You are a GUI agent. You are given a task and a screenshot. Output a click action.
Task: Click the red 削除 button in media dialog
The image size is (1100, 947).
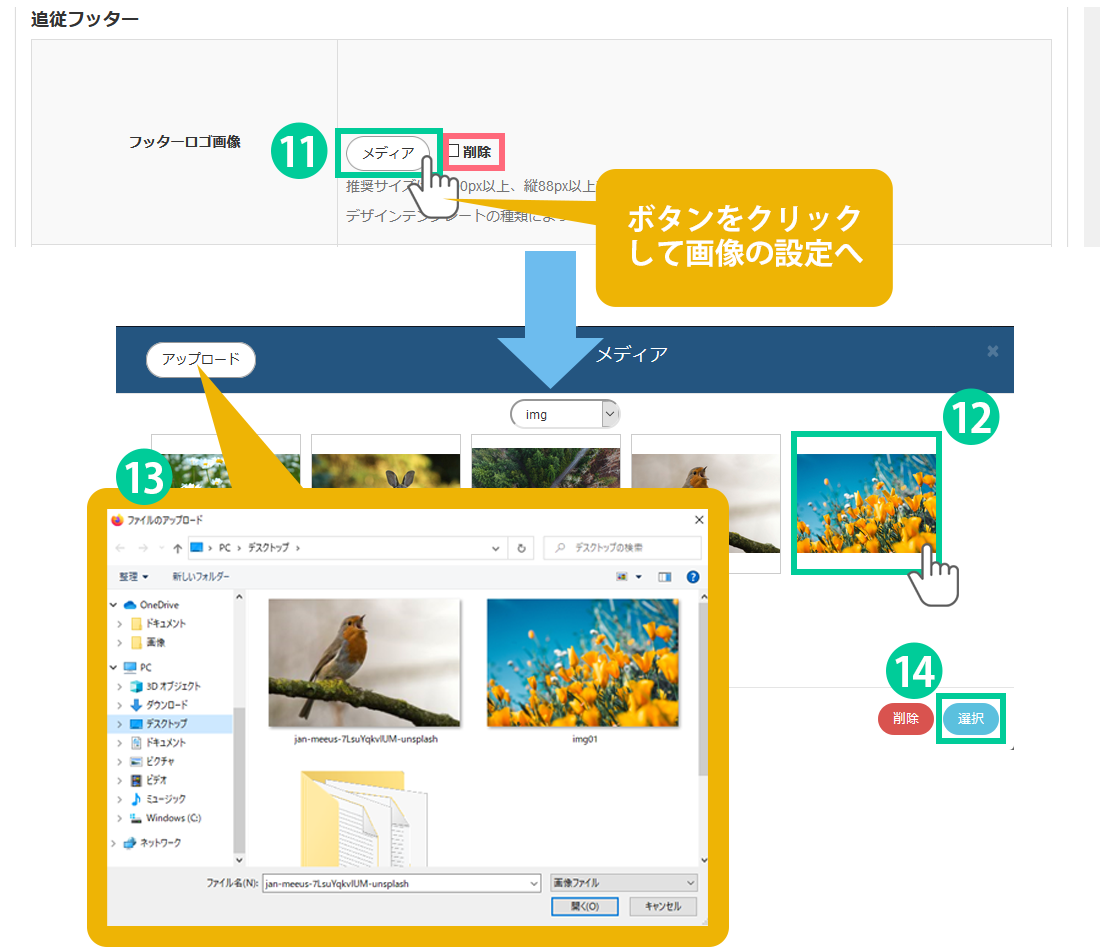tap(905, 719)
